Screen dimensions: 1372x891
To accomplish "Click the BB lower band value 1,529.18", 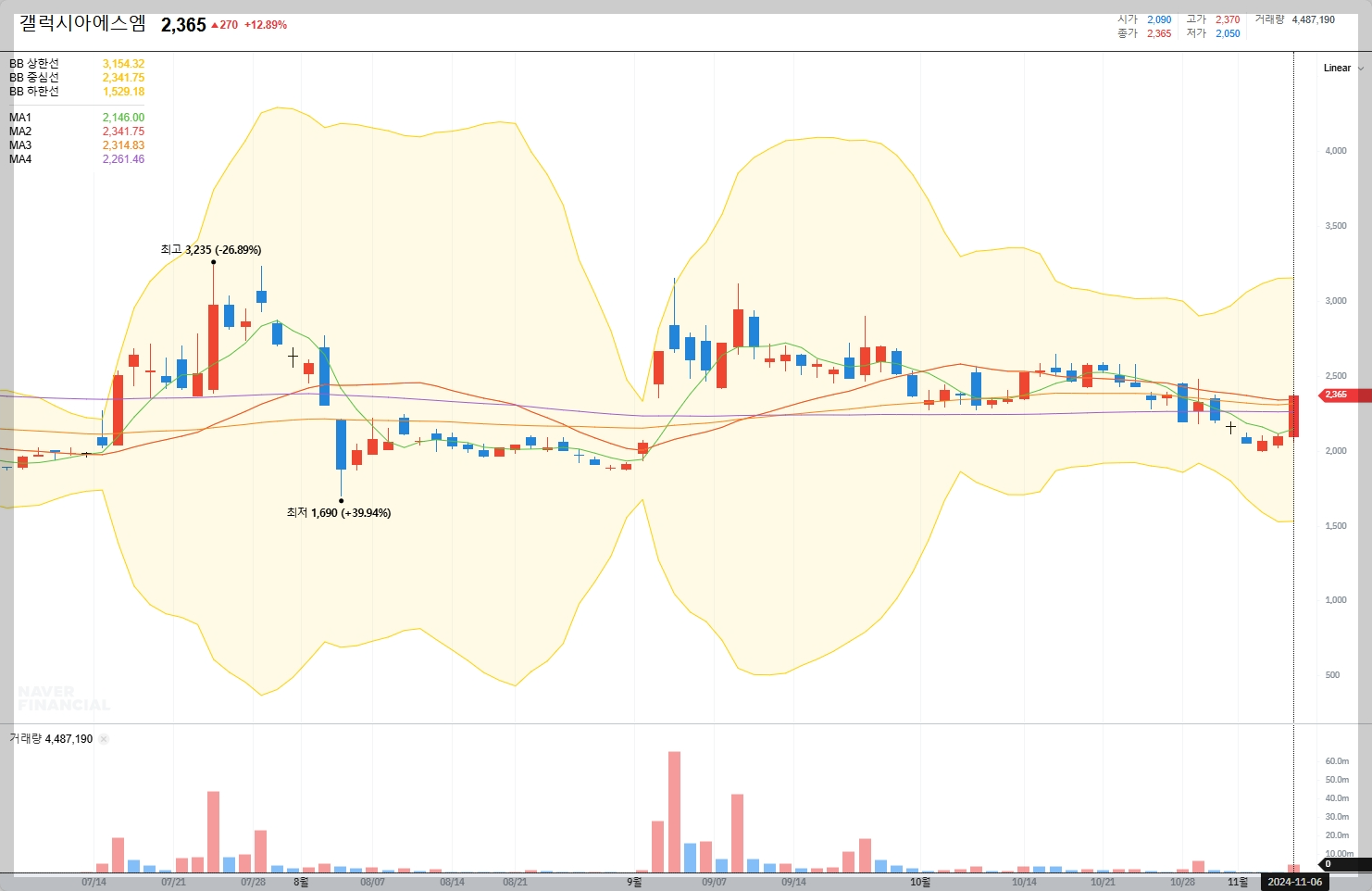I will [123, 92].
